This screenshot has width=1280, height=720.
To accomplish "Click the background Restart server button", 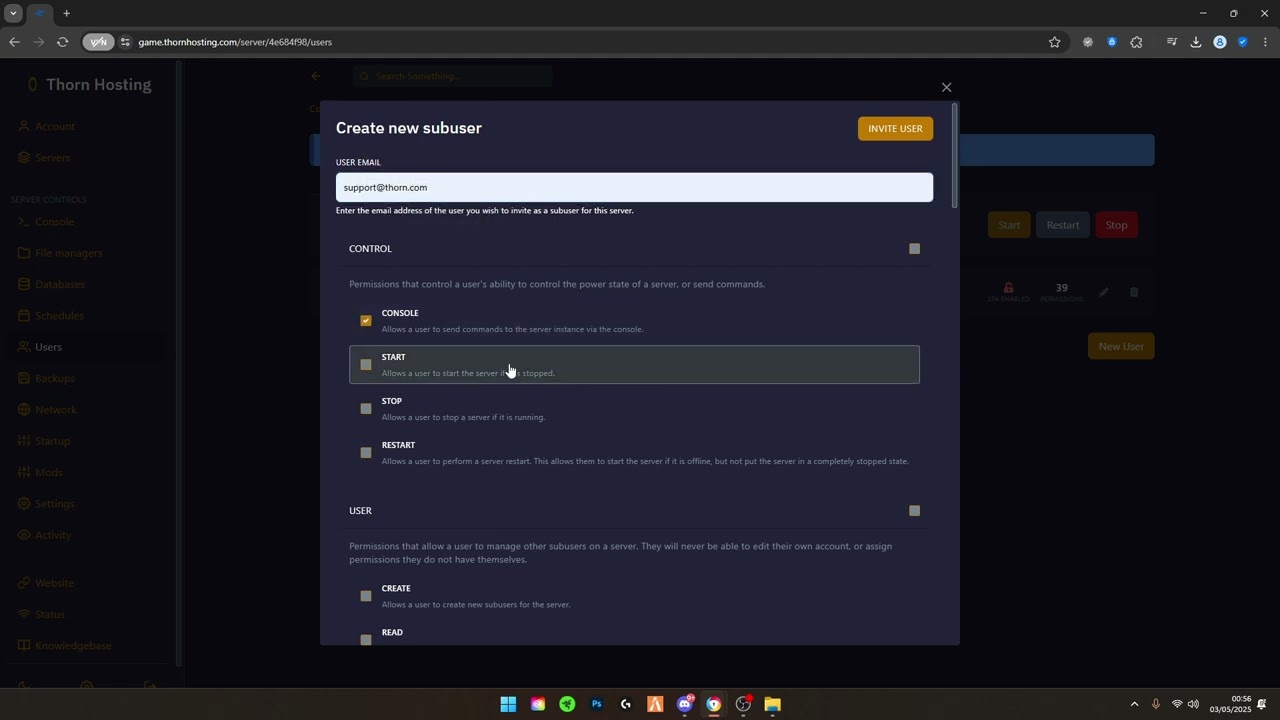I will pos(1062,225).
